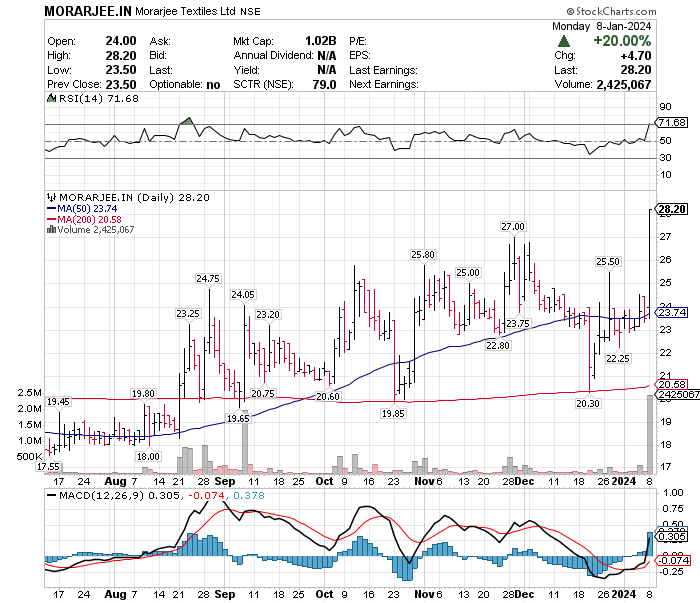700x603 pixels.
Task: Click the 25.50 high price label
Action: (x=608, y=262)
